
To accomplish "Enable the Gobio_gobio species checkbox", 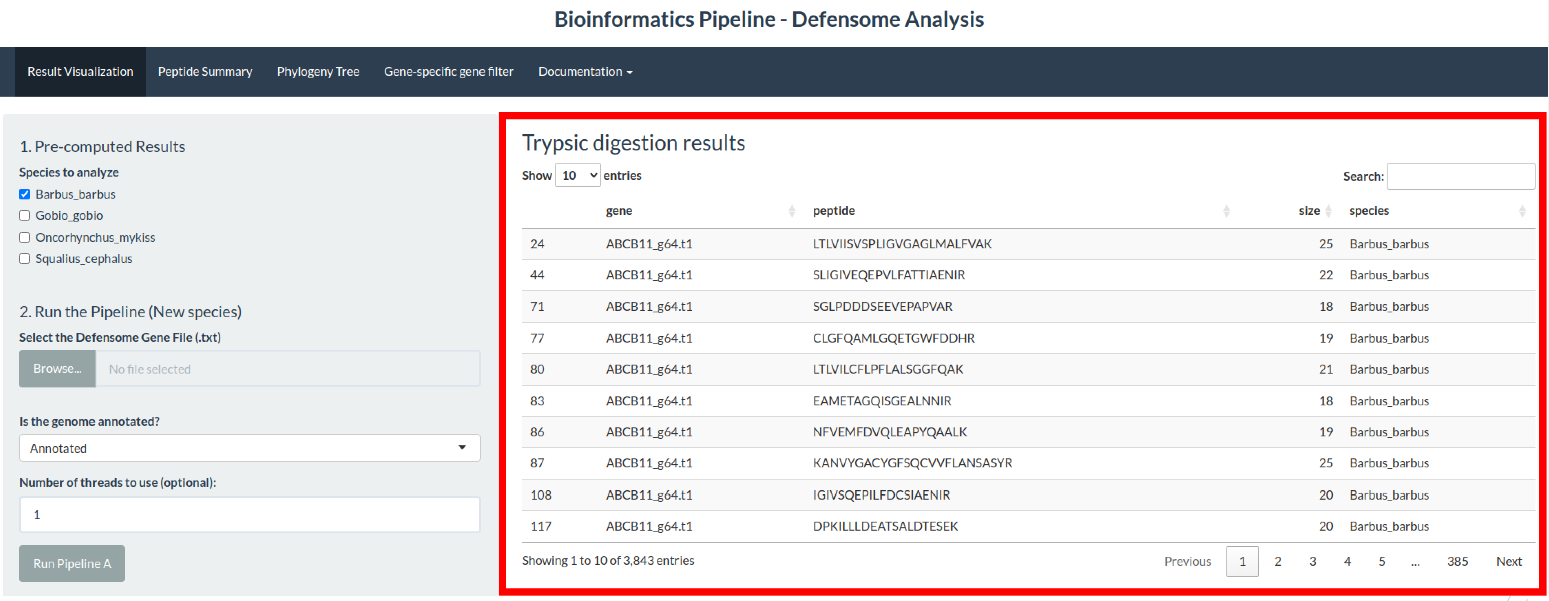I will [25, 216].
